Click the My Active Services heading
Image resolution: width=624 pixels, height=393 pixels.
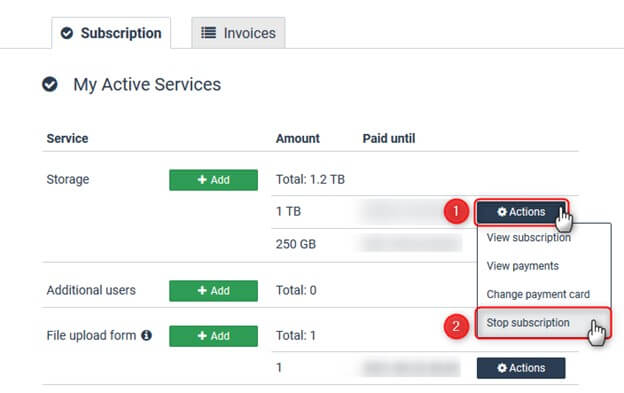147,84
